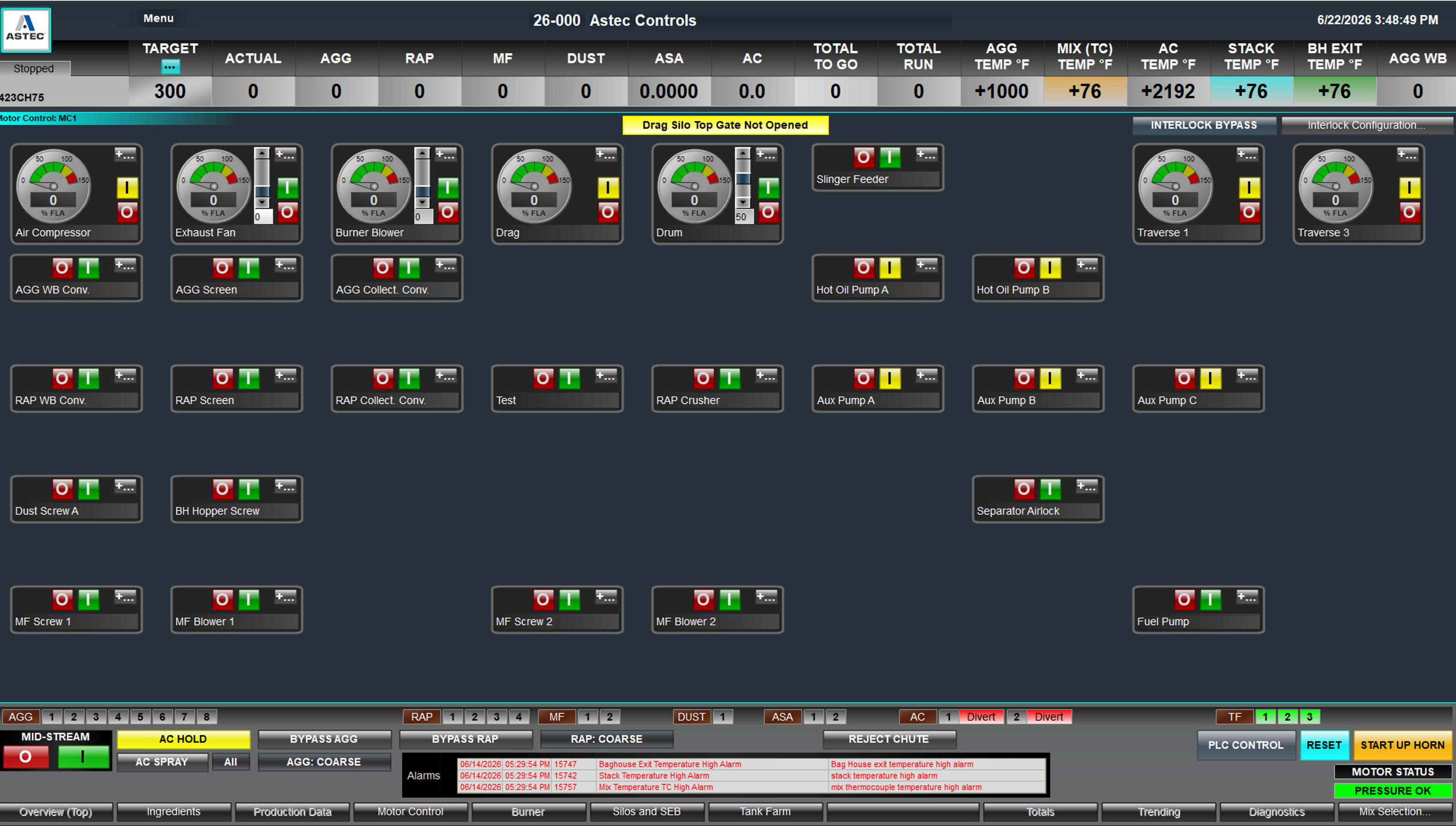Sound the START UP HORN
Viewport: 1456px width, 826px height.
tap(1403, 746)
